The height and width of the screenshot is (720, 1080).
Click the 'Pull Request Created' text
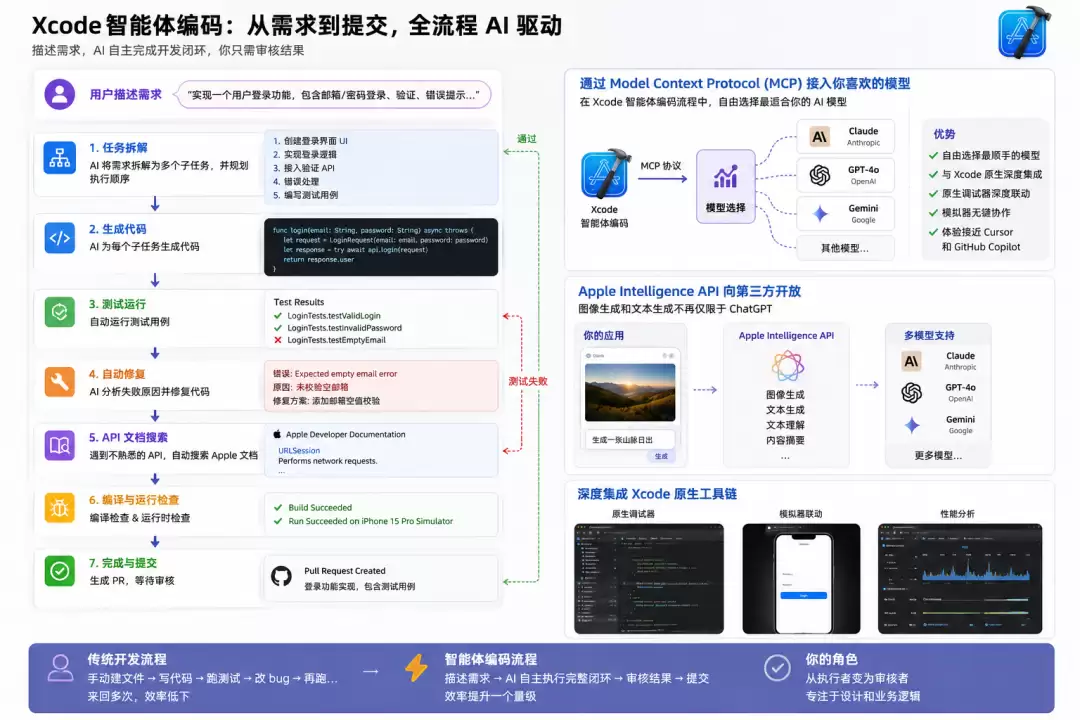point(344,570)
